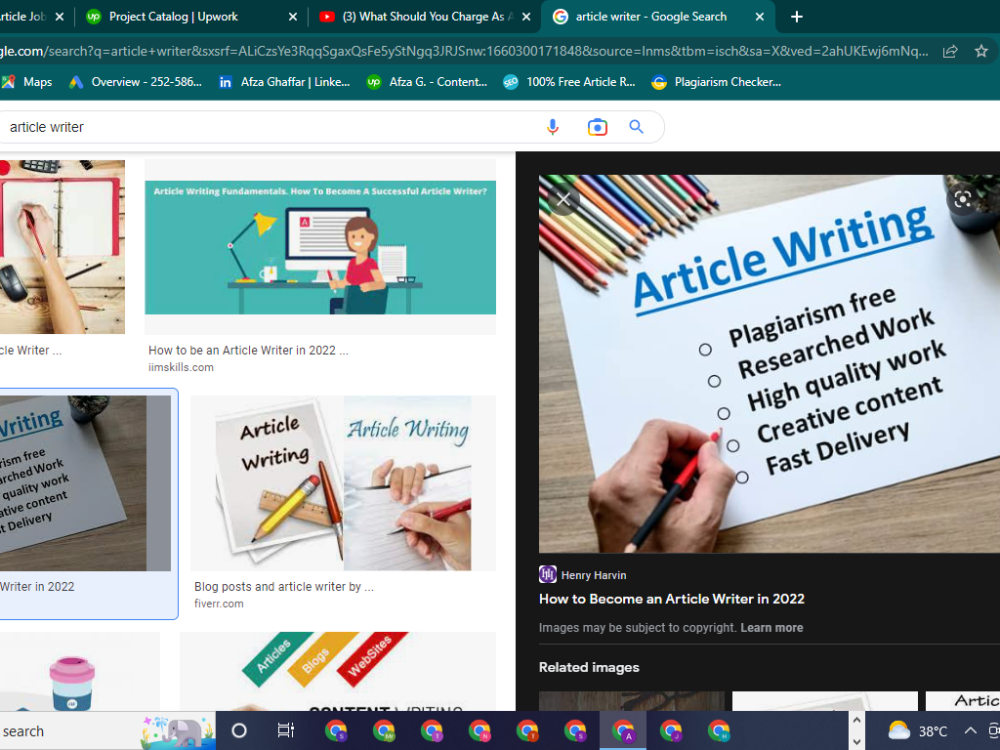The height and width of the screenshot is (750, 1000).
Task: Switch to the YouTube tab
Action: pyautogui.click(x=421, y=16)
